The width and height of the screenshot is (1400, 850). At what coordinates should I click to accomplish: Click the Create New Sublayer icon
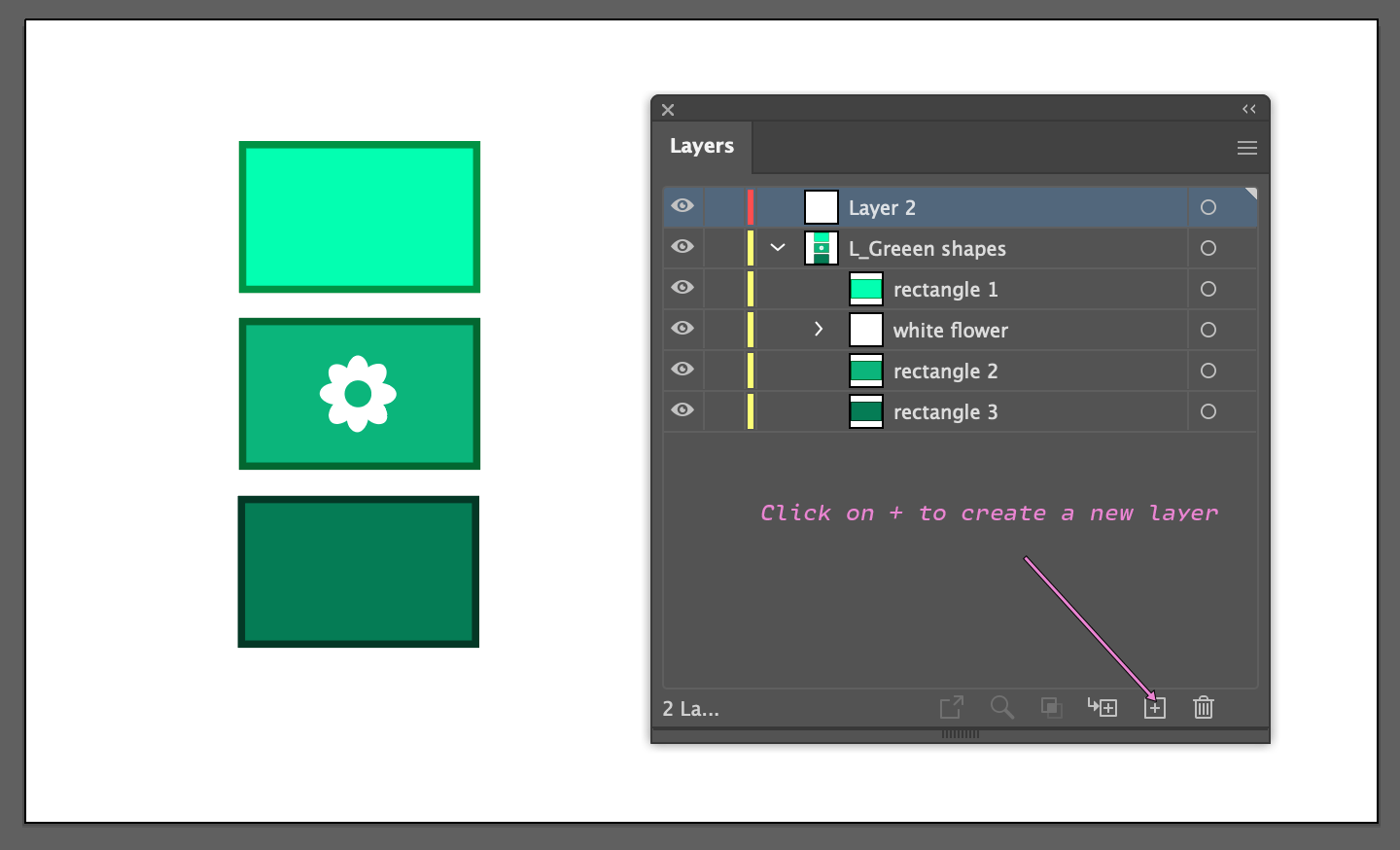[1102, 707]
